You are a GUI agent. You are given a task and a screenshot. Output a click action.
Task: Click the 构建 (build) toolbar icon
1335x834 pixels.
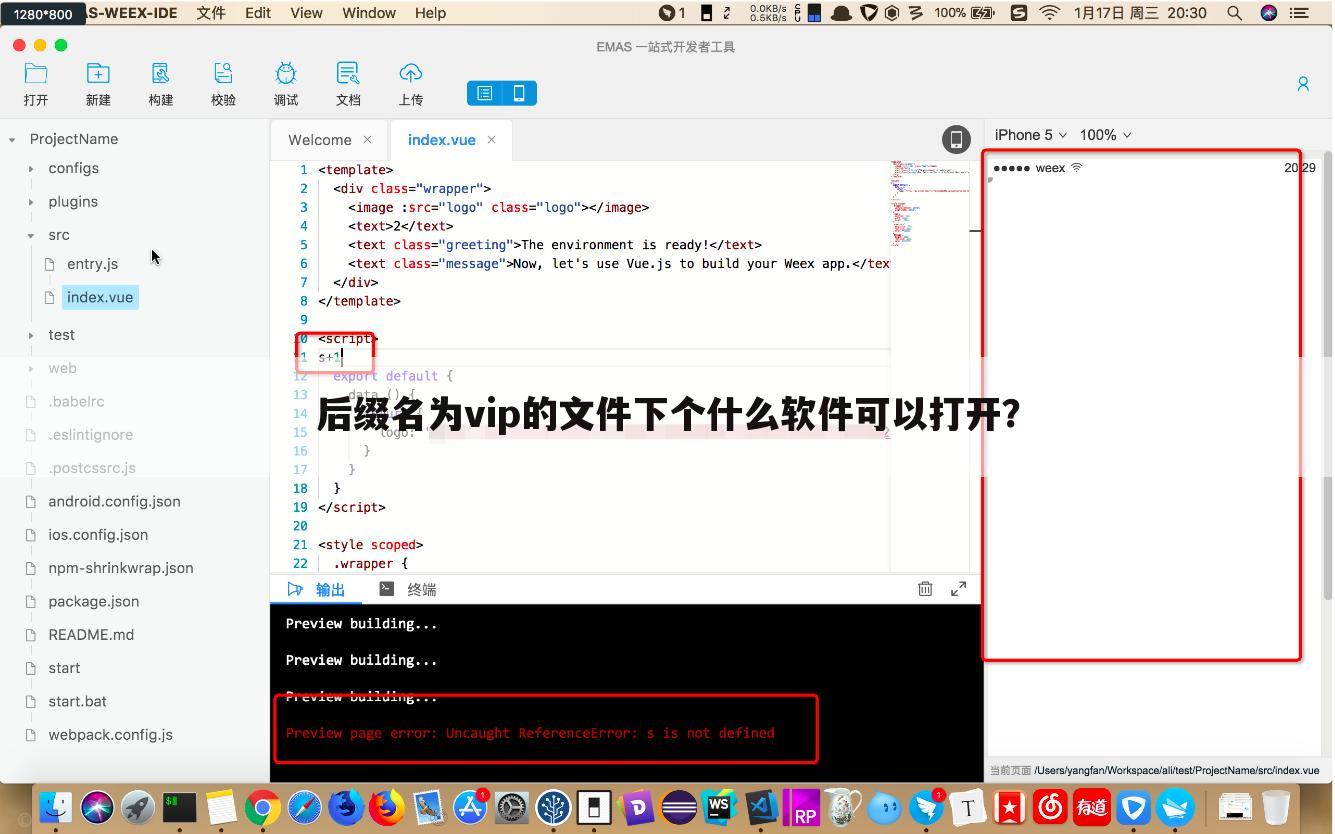(161, 74)
